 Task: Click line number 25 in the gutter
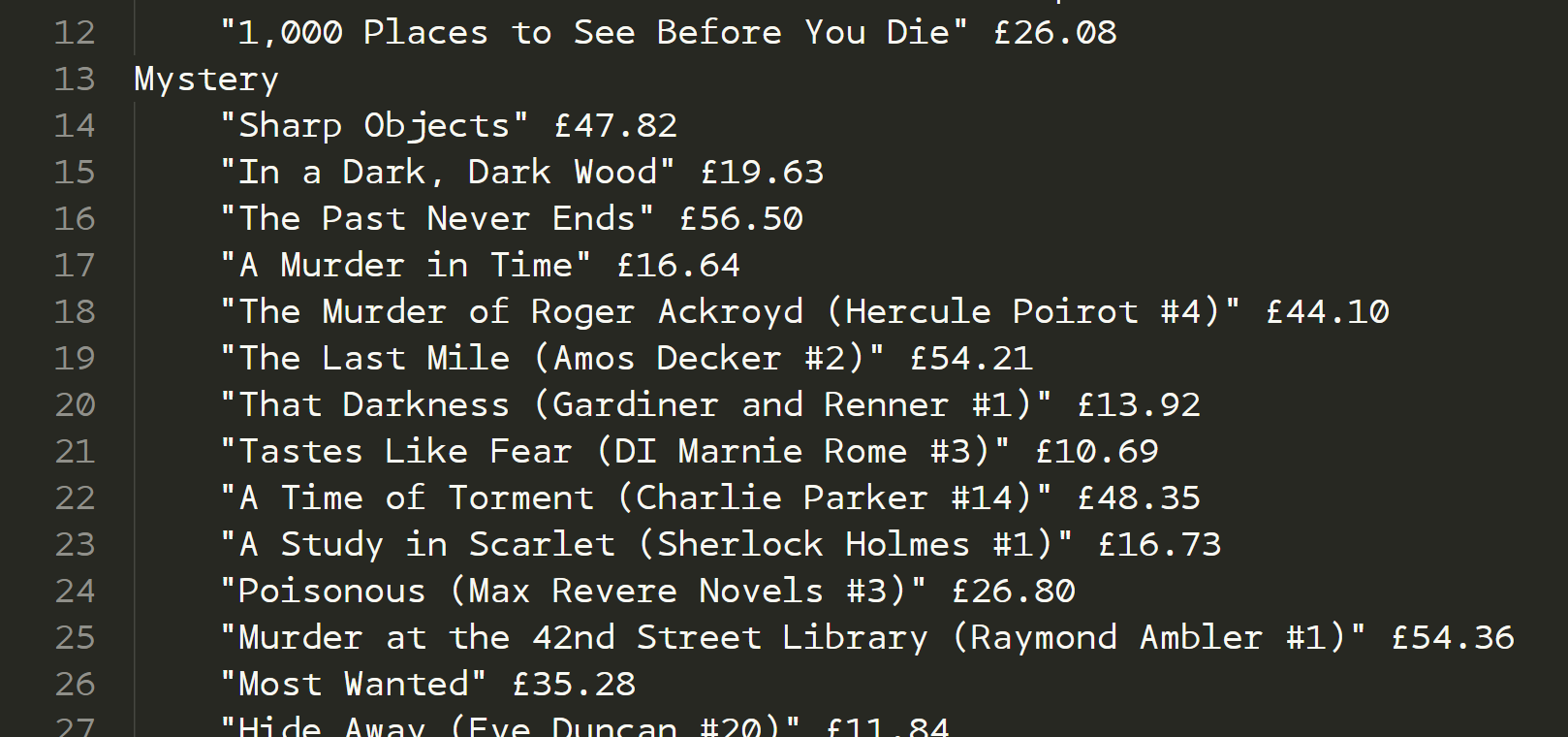(x=75, y=637)
